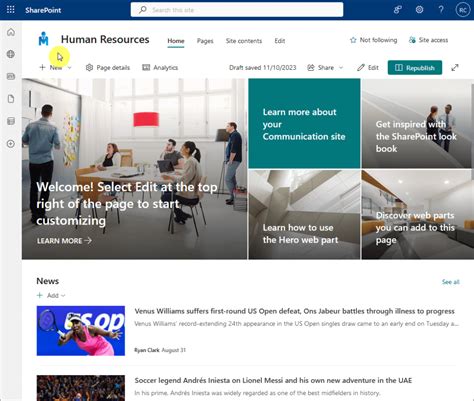Open the See all news link
The image size is (474, 401).
click(x=451, y=282)
